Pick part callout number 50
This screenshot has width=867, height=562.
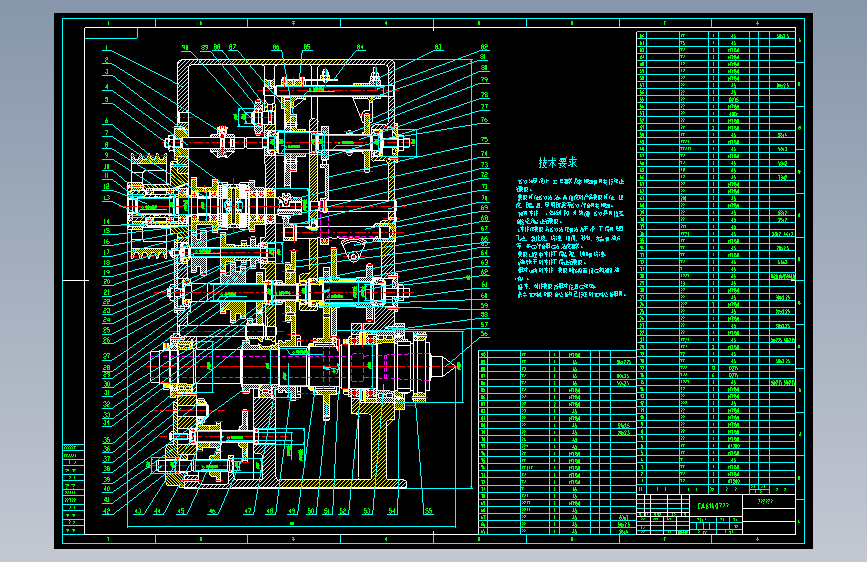[311, 511]
